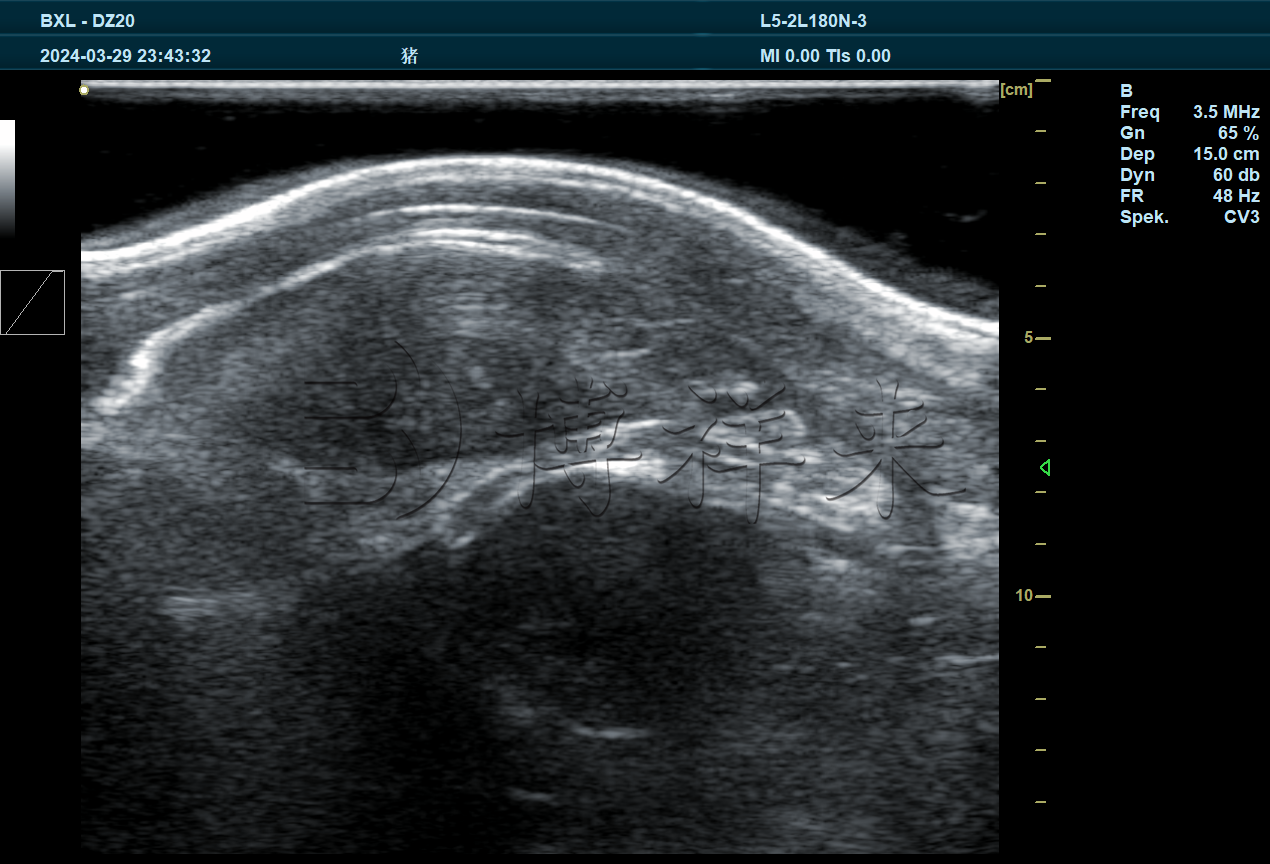The image size is (1270, 864).
Task: Select the Freq 3.5 MHz parameter
Action: tap(1189, 112)
